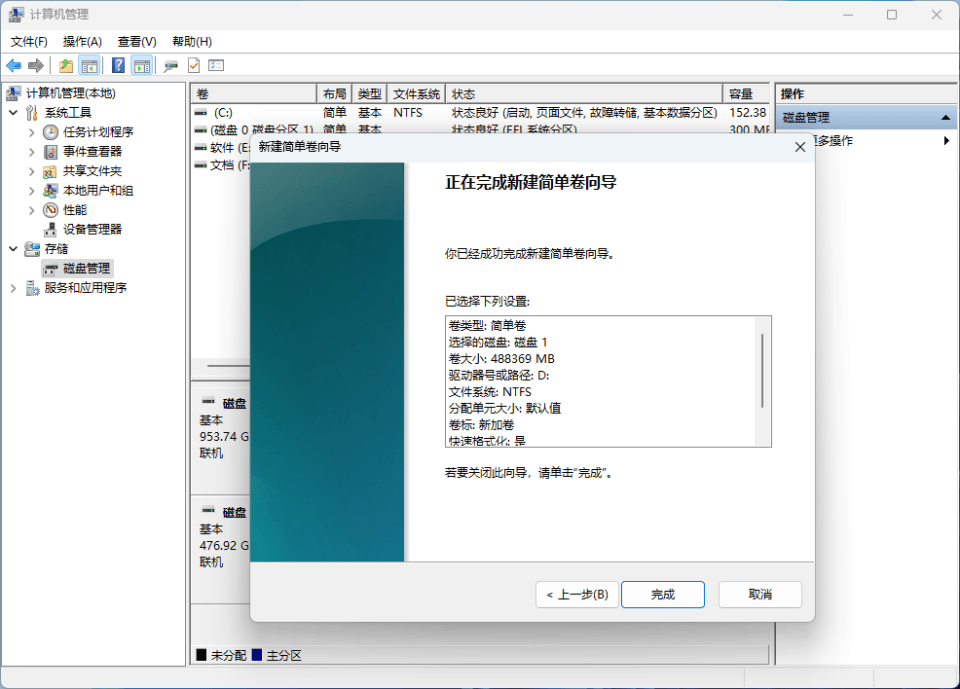960x689 pixels.
Task: Click the 布局 column header
Action: point(334,94)
